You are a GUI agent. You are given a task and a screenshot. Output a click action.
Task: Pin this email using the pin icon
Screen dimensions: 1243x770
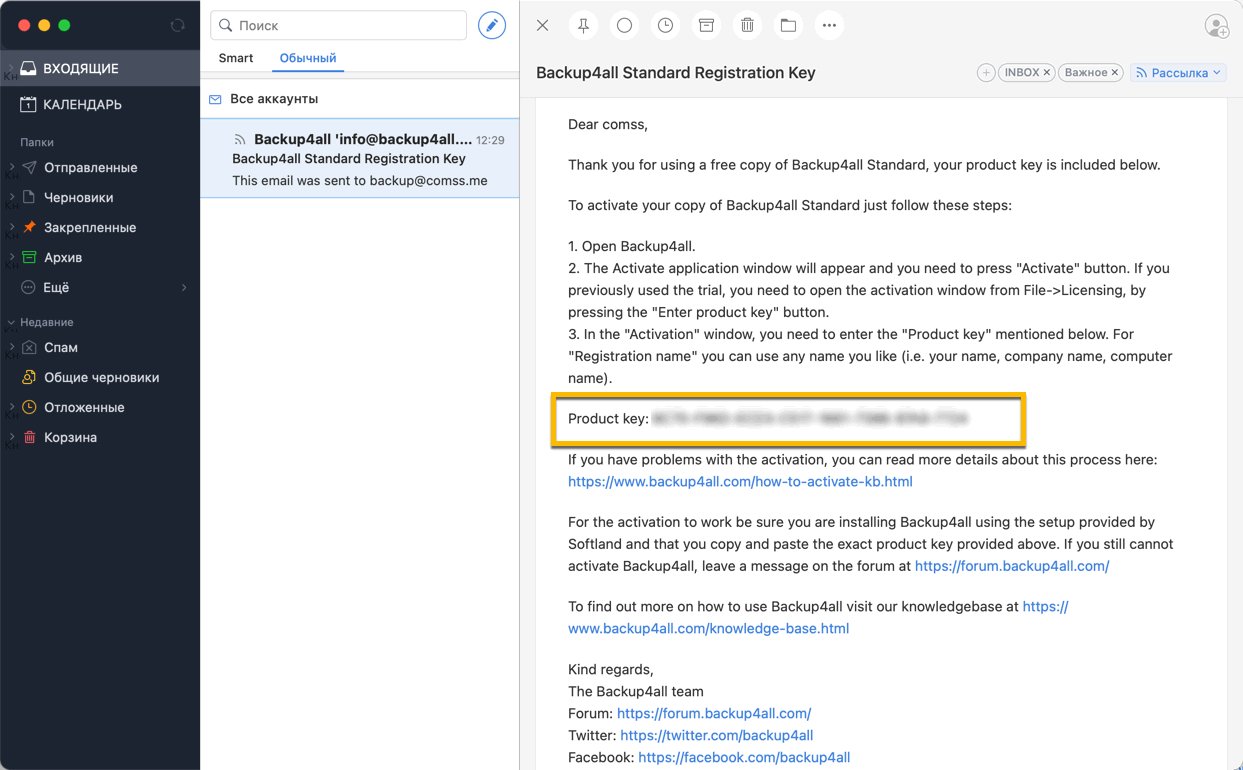click(x=583, y=25)
